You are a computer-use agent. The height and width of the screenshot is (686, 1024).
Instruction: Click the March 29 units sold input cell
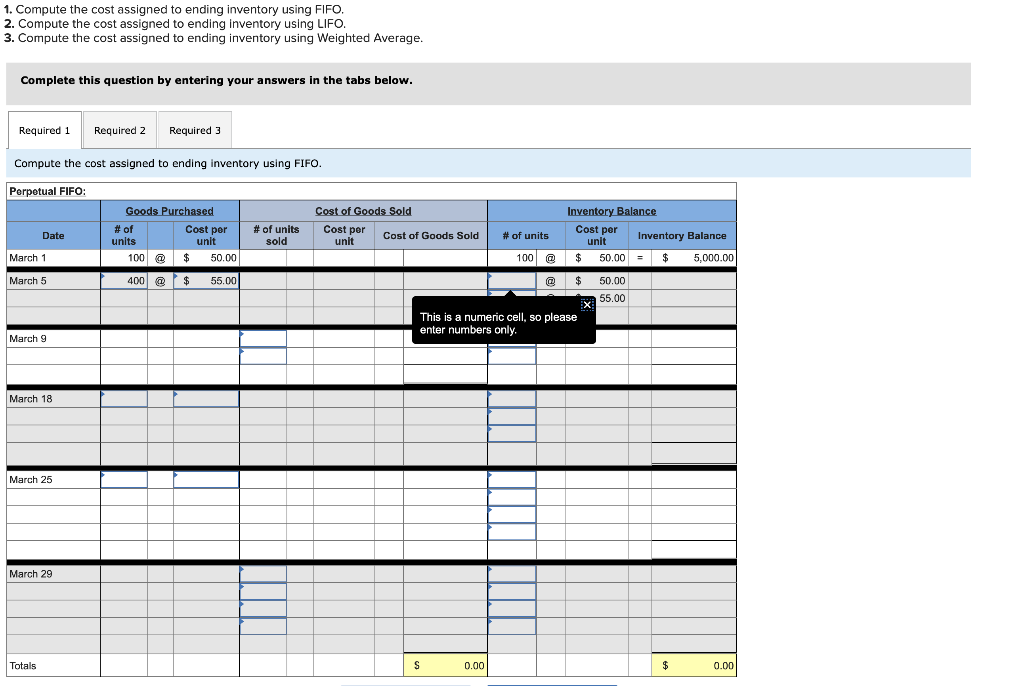coord(263,574)
